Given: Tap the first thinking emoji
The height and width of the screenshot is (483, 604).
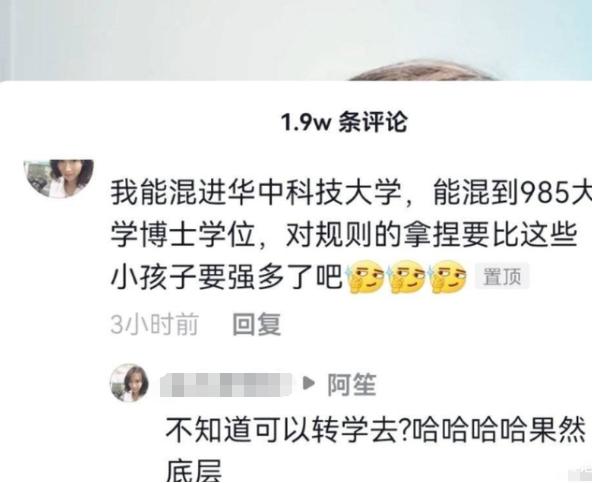Looking at the screenshot, I should 365,277.
